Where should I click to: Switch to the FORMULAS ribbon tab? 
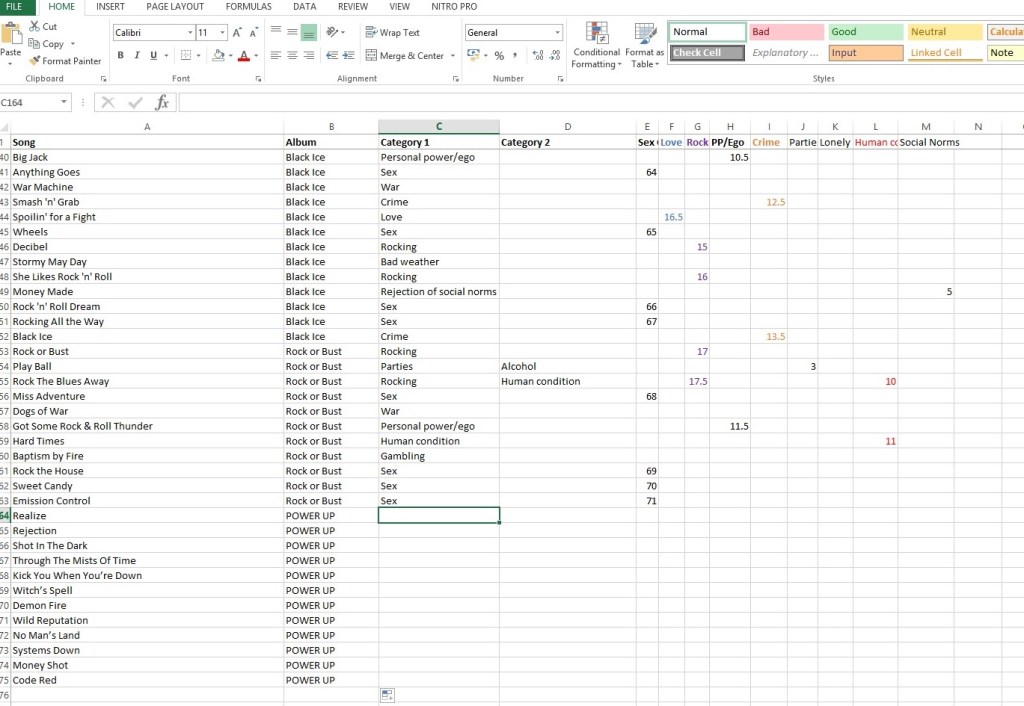(248, 7)
